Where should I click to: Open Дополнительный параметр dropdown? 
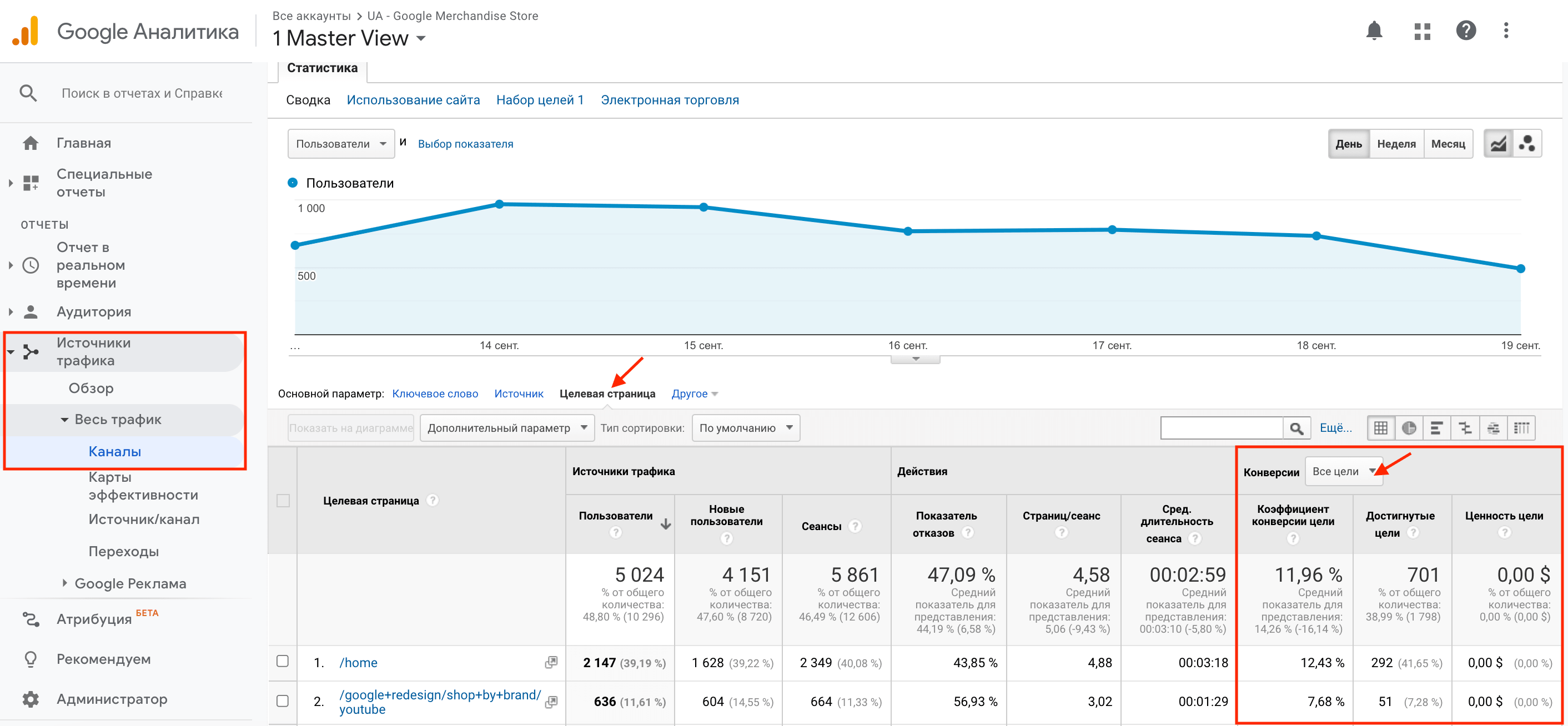(x=506, y=428)
